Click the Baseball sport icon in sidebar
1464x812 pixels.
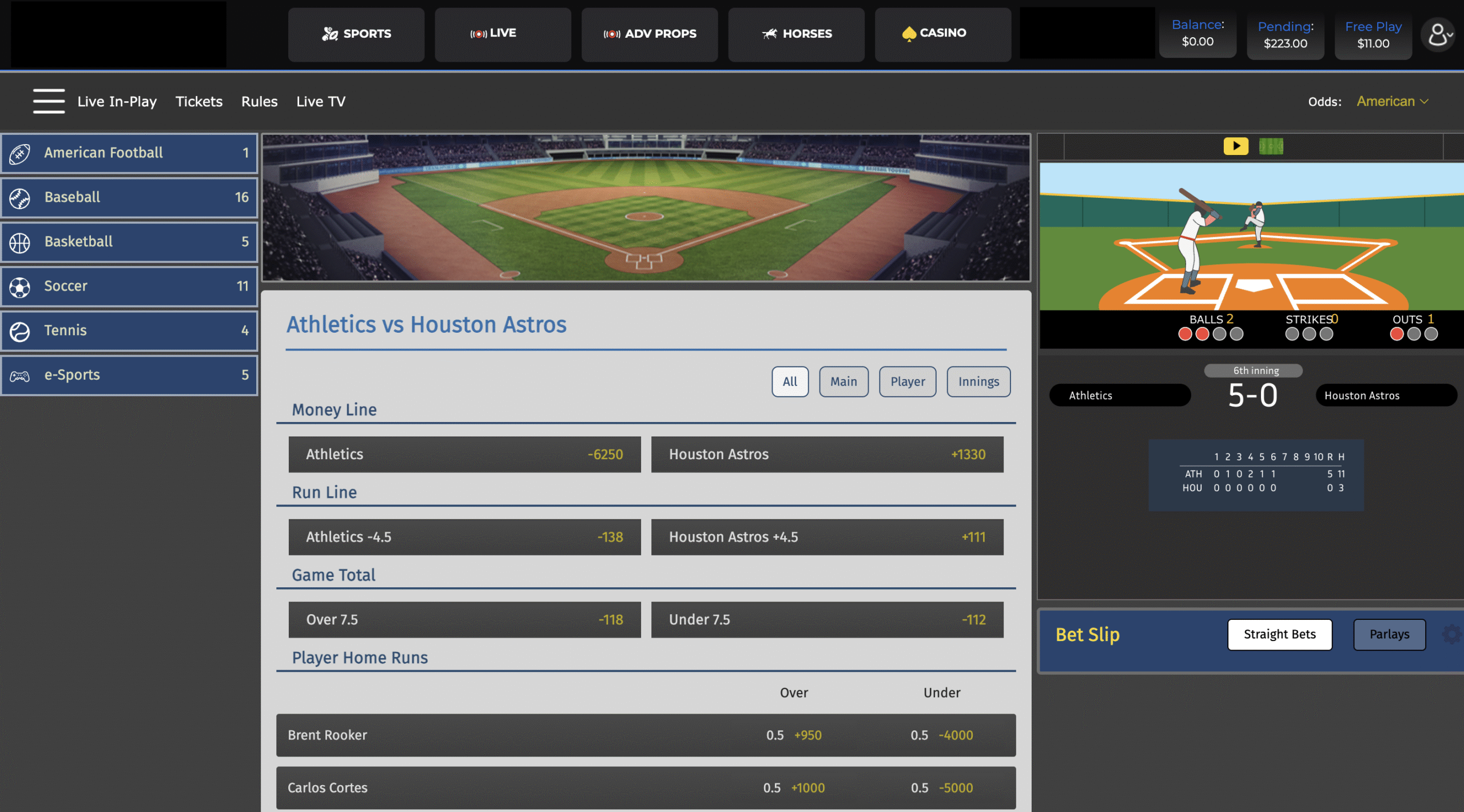(x=20, y=198)
